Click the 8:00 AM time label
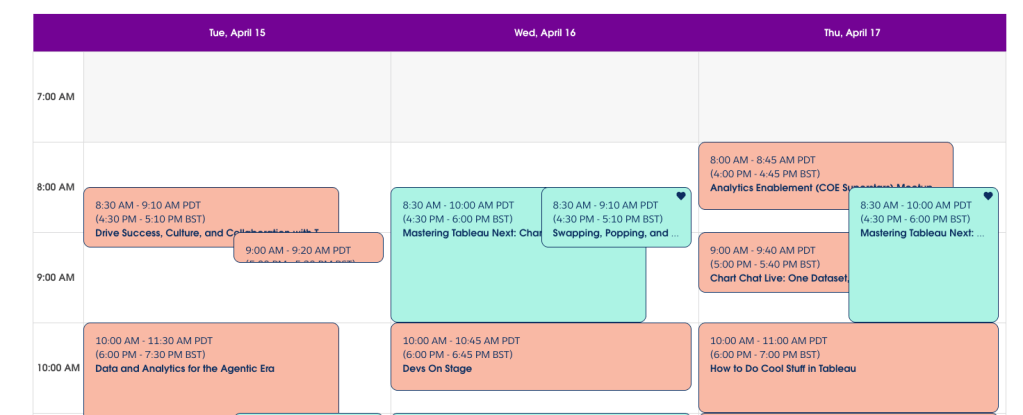Image resolution: width=1023 pixels, height=415 pixels. point(56,187)
